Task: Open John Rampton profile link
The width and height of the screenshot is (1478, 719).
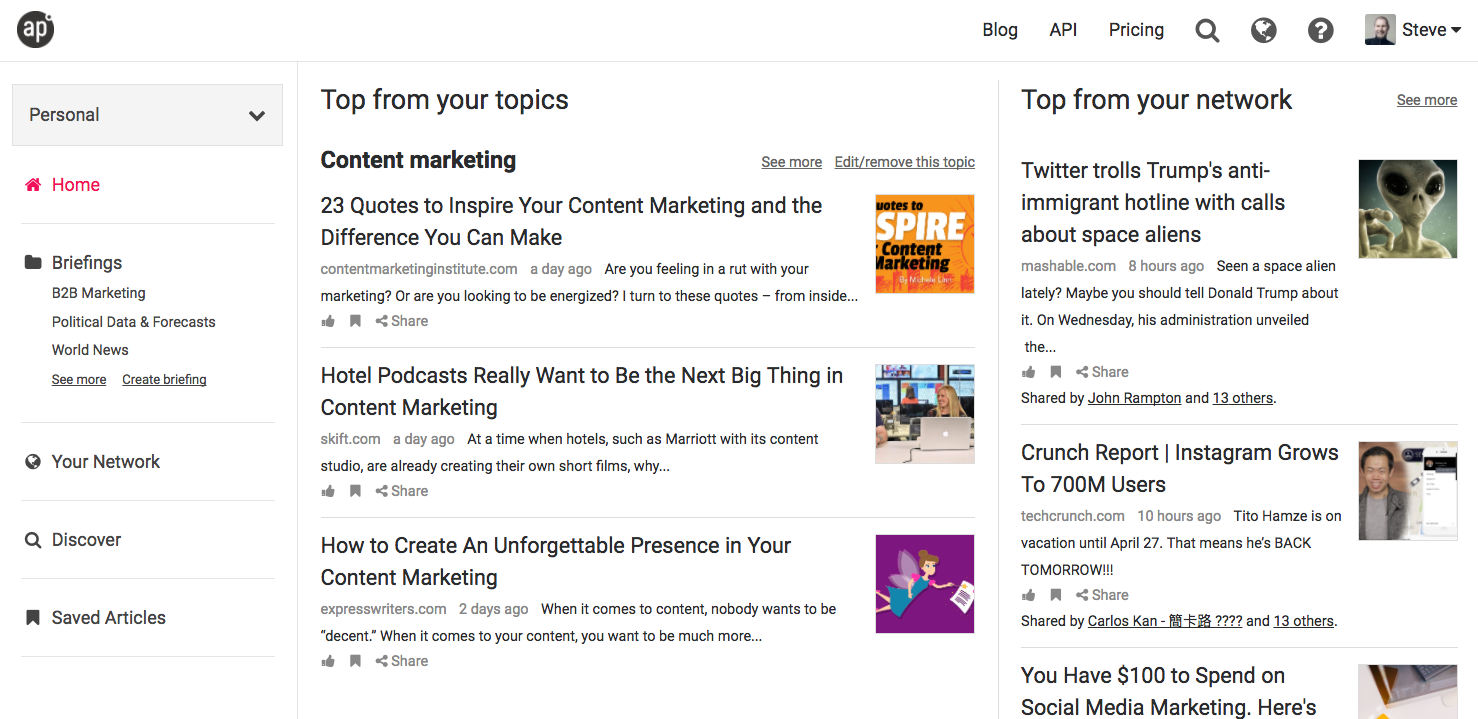Action: point(1135,398)
